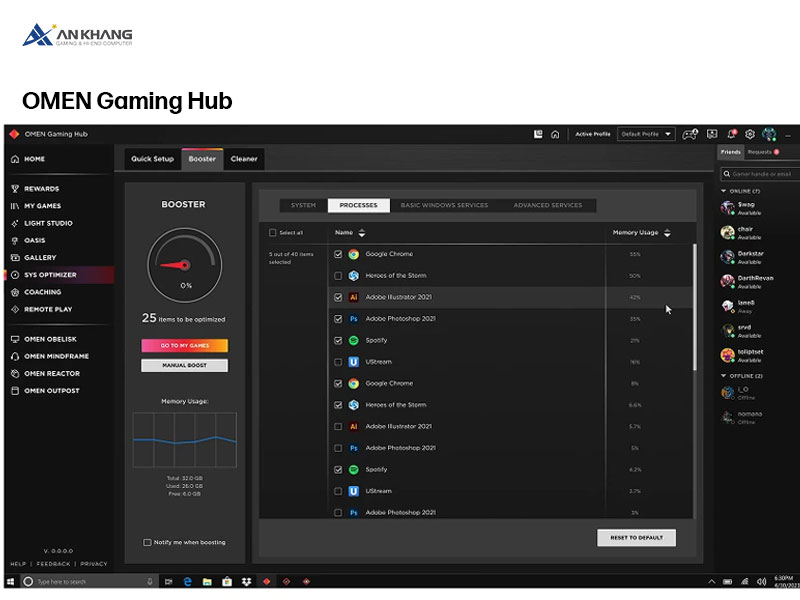Click the Swag friend avatar

727,208
